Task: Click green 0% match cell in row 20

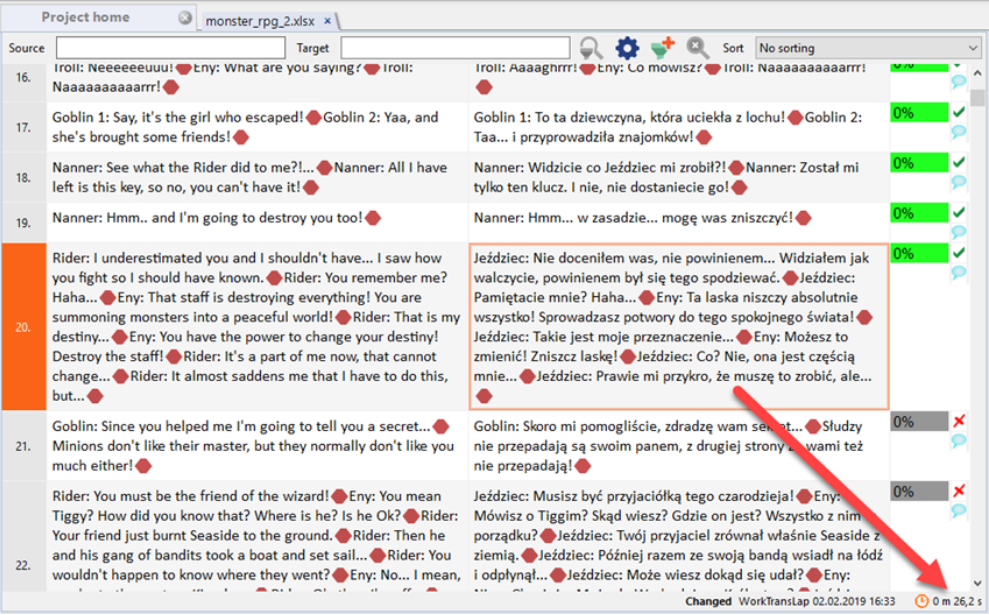Action: tap(919, 254)
